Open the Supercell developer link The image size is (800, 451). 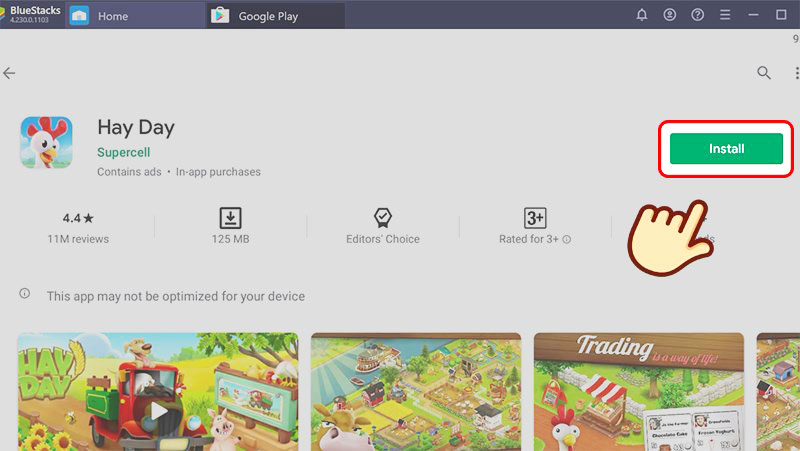click(x=123, y=153)
